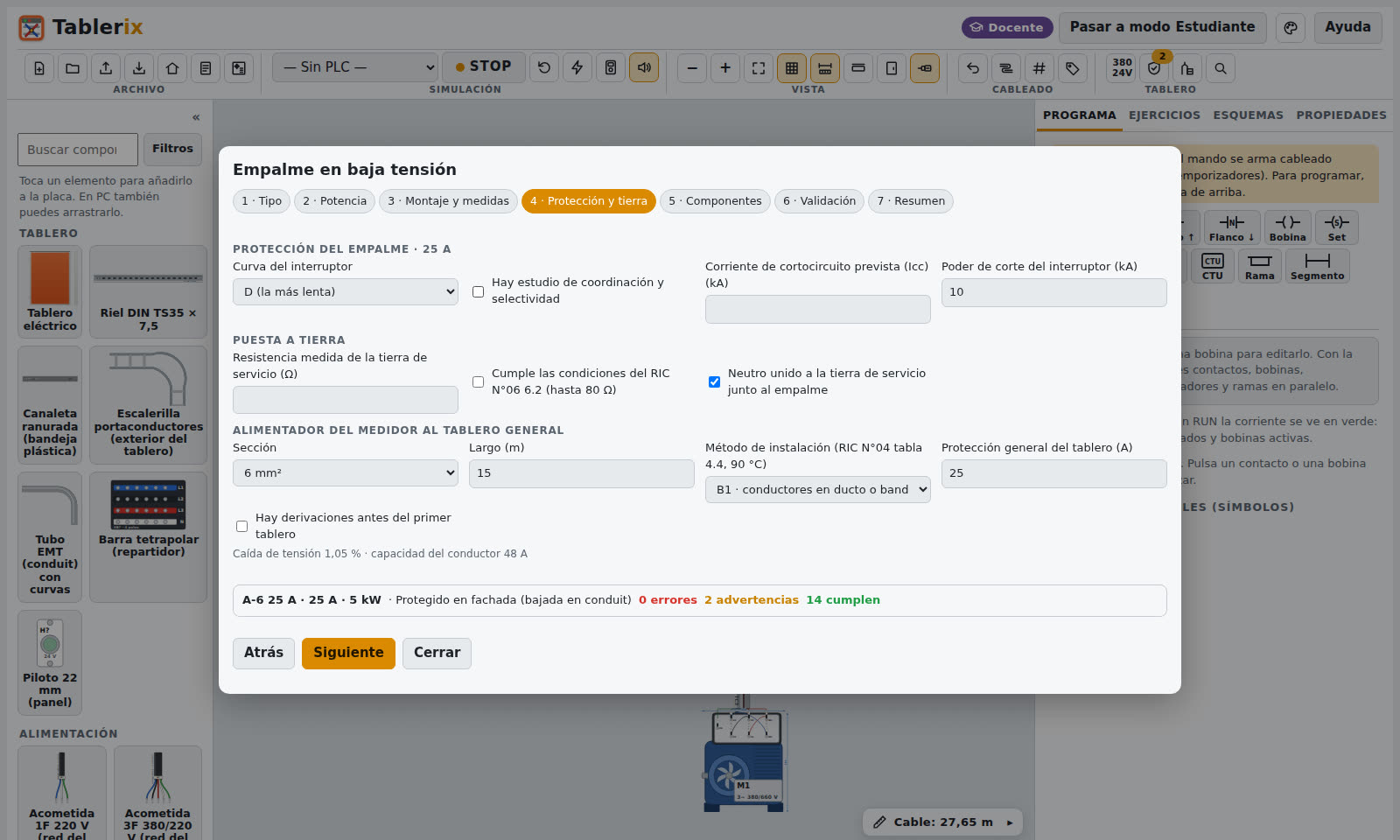Expand the 'Cable: 27,65 m' arrow

(x=1010, y=822)
